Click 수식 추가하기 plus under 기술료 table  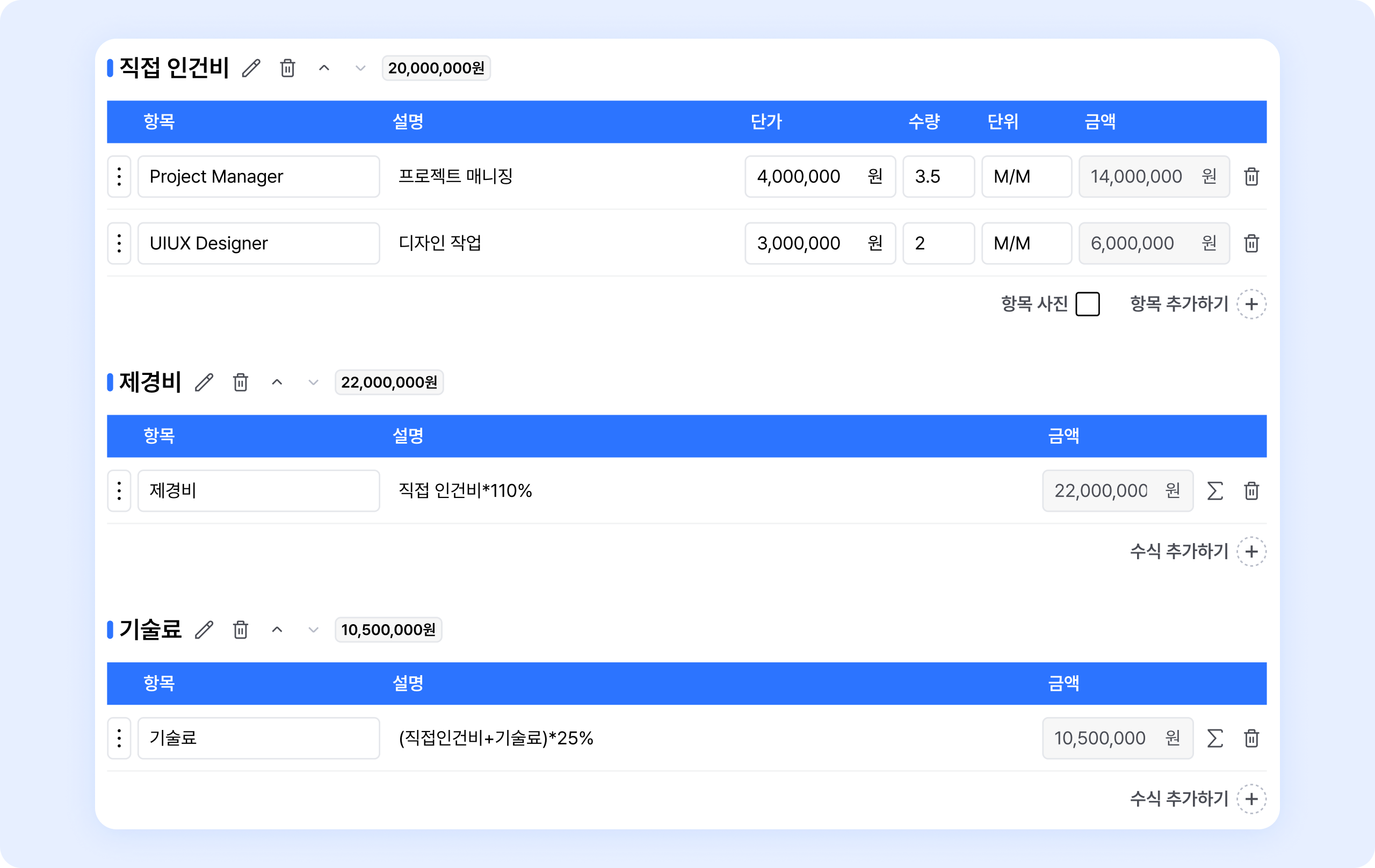click(x=1251, y=799)
